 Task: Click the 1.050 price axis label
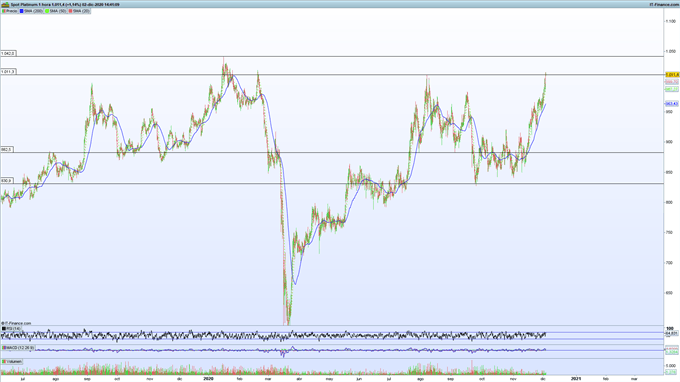671,52
